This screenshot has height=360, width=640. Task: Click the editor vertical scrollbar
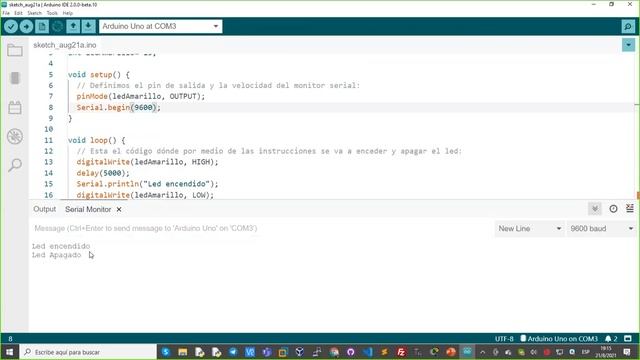point(637,127)
